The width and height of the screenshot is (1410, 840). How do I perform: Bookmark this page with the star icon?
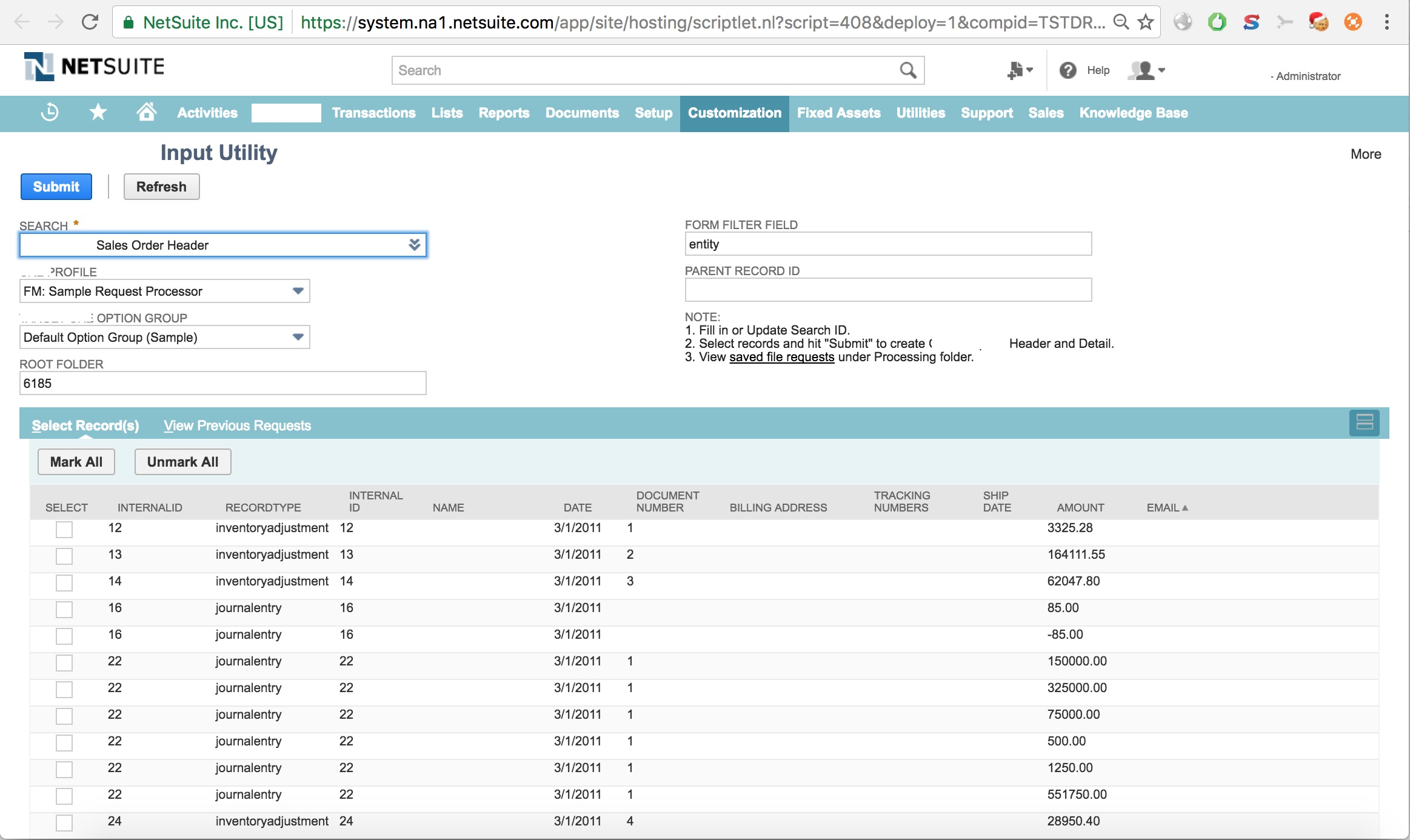click(1145, 22)
